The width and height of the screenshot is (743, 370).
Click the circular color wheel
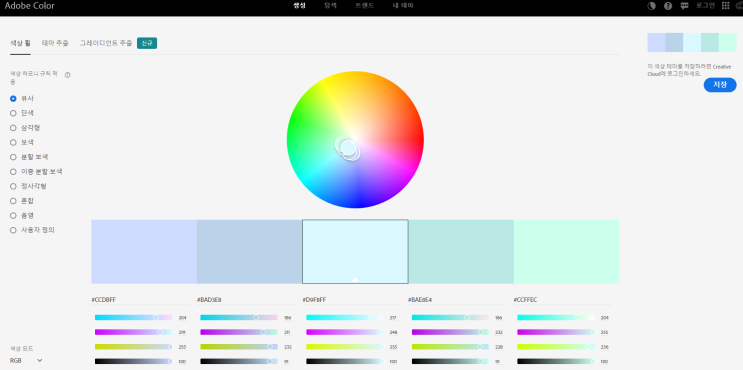(355, 140)
